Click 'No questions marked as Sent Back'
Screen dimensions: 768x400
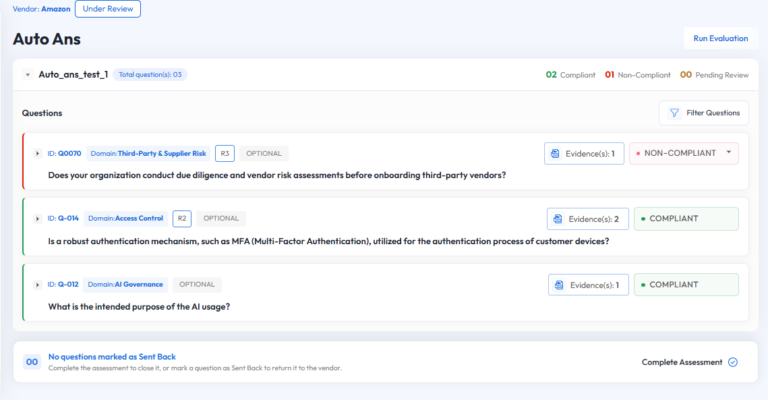112,357
